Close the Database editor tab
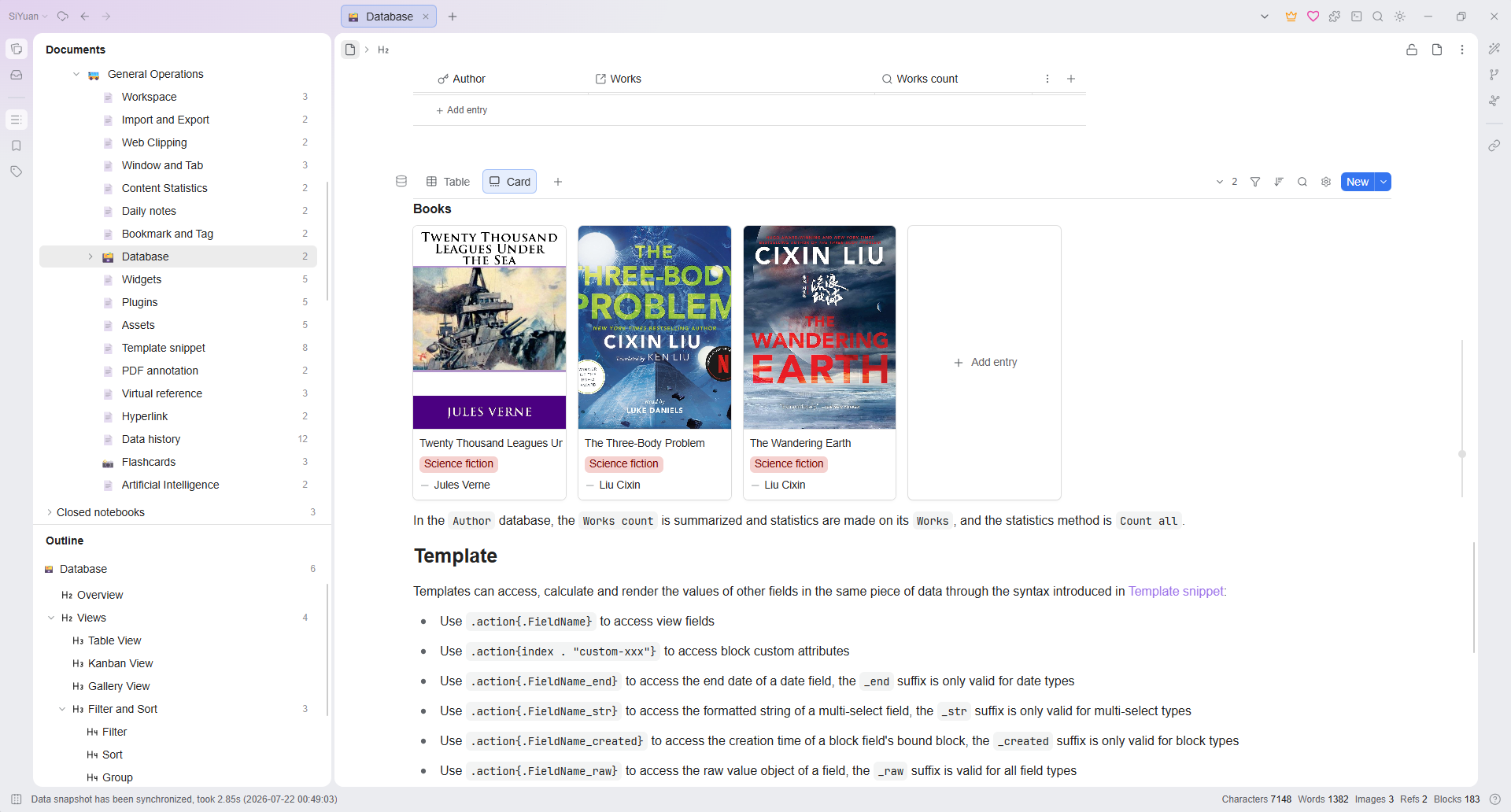This screenshot has height=812, width=1511. click(x=426, y=17)
